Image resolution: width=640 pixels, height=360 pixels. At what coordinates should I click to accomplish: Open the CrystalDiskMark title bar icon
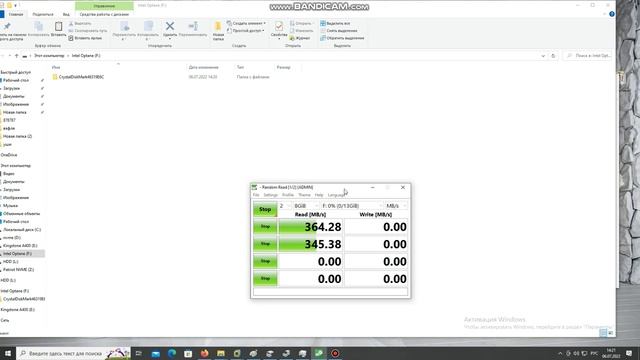pyautogui.click(x=254, y=187)
